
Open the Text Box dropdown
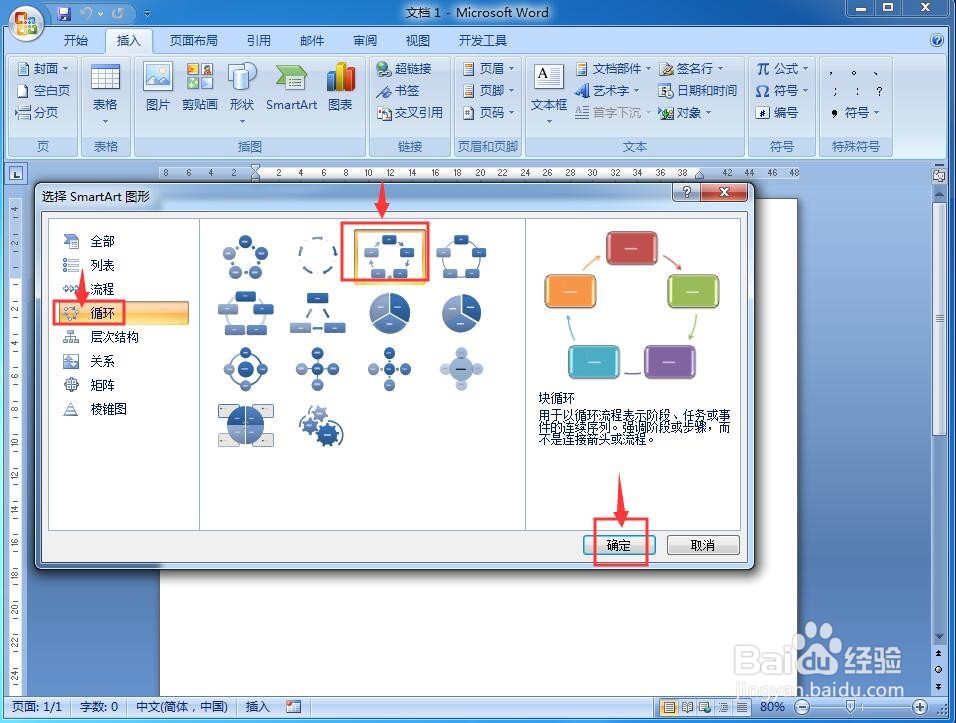pyautogui.click(x=549, y=93)
